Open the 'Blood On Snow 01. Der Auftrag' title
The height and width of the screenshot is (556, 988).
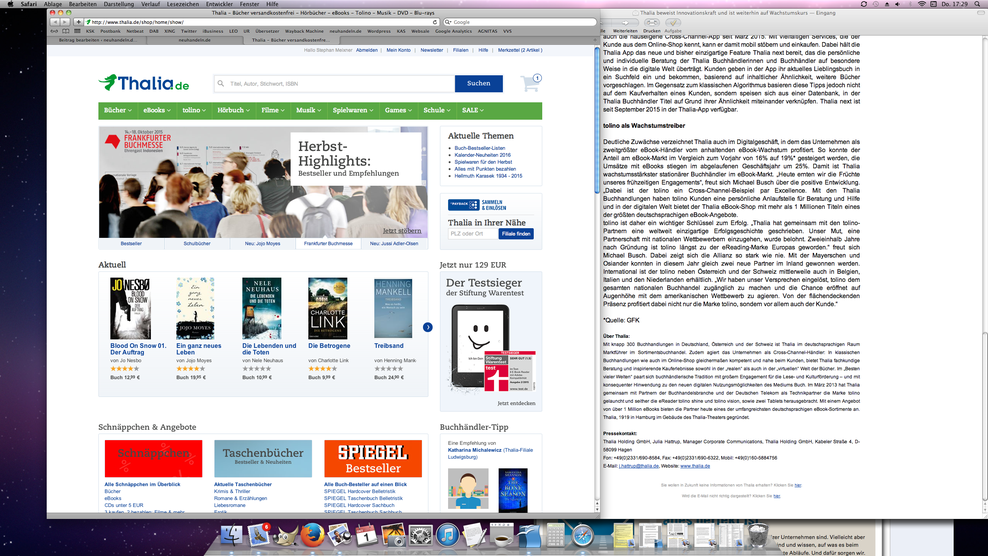(x=138, y=349)
